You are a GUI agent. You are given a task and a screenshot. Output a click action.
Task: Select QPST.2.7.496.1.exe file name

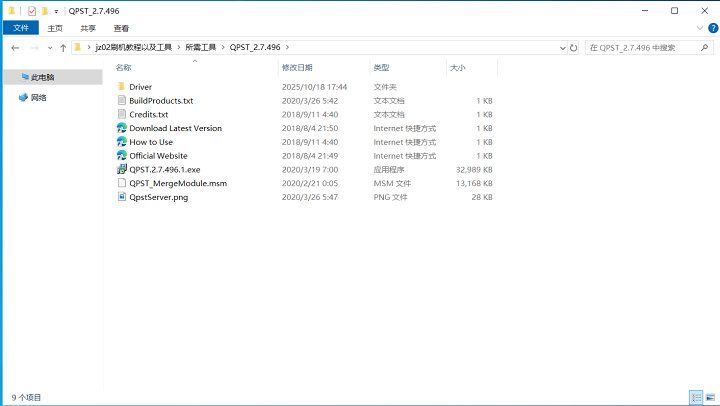[x=165, y=169]
